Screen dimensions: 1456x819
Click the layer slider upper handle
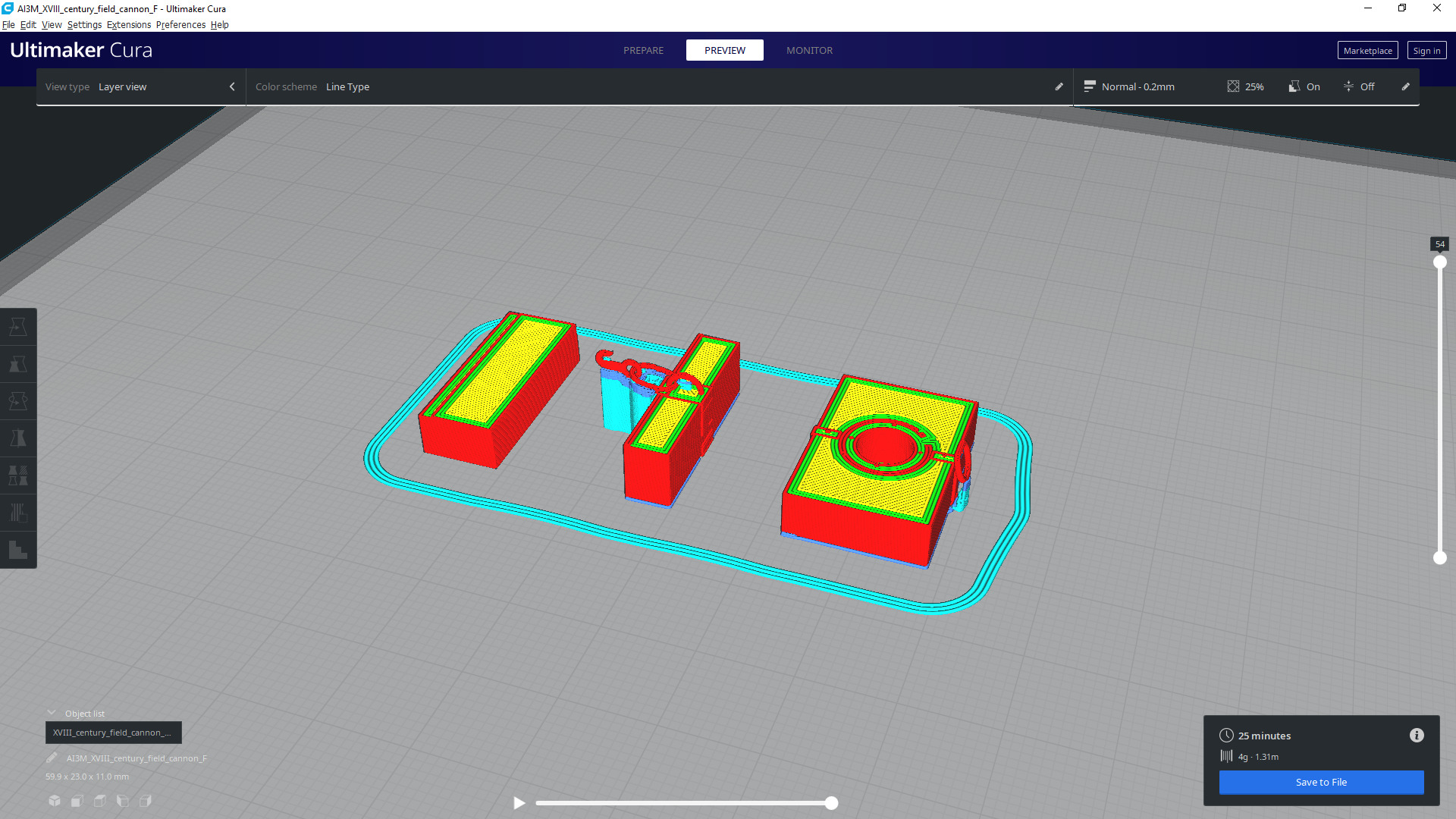click(x=1439, y=262)
